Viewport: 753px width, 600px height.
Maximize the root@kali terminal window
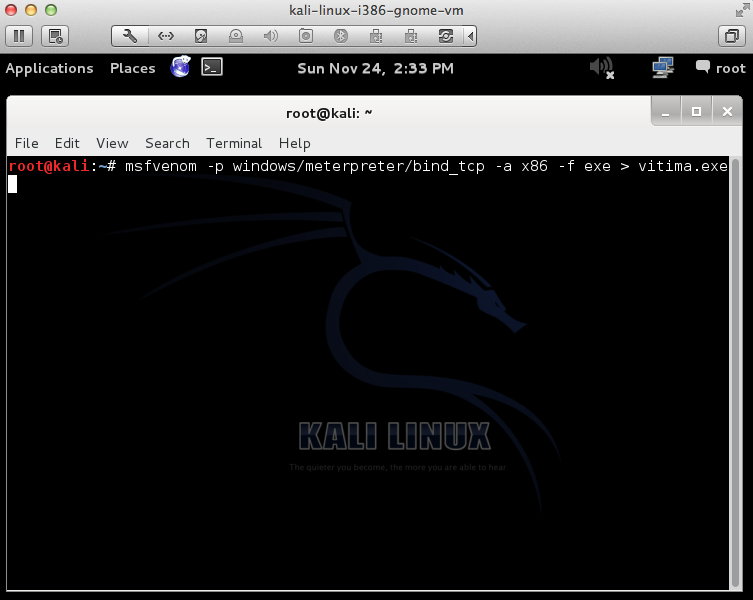pos(696,111)
